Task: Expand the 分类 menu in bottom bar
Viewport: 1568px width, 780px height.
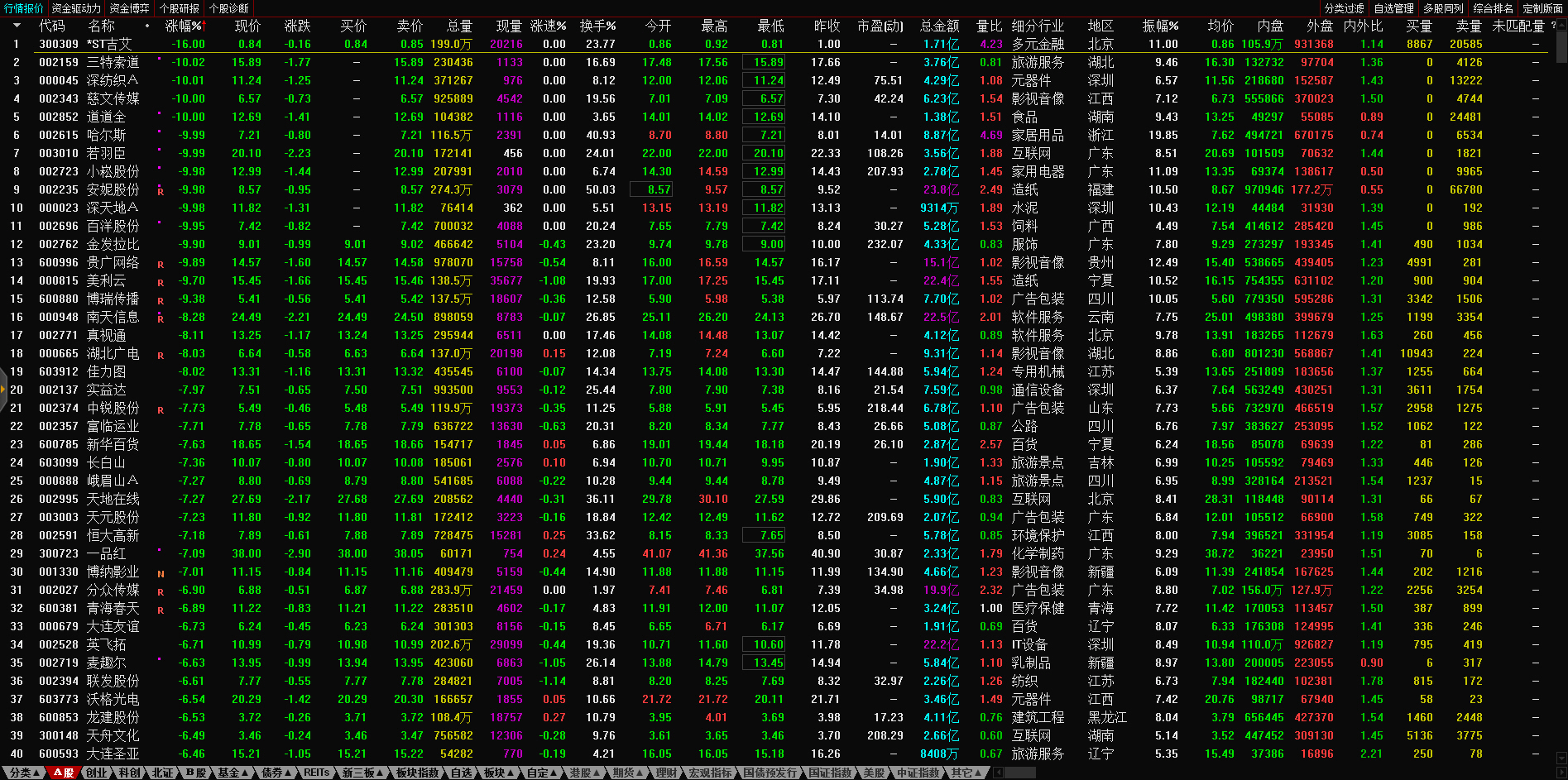Action: (x=24, y=773)
